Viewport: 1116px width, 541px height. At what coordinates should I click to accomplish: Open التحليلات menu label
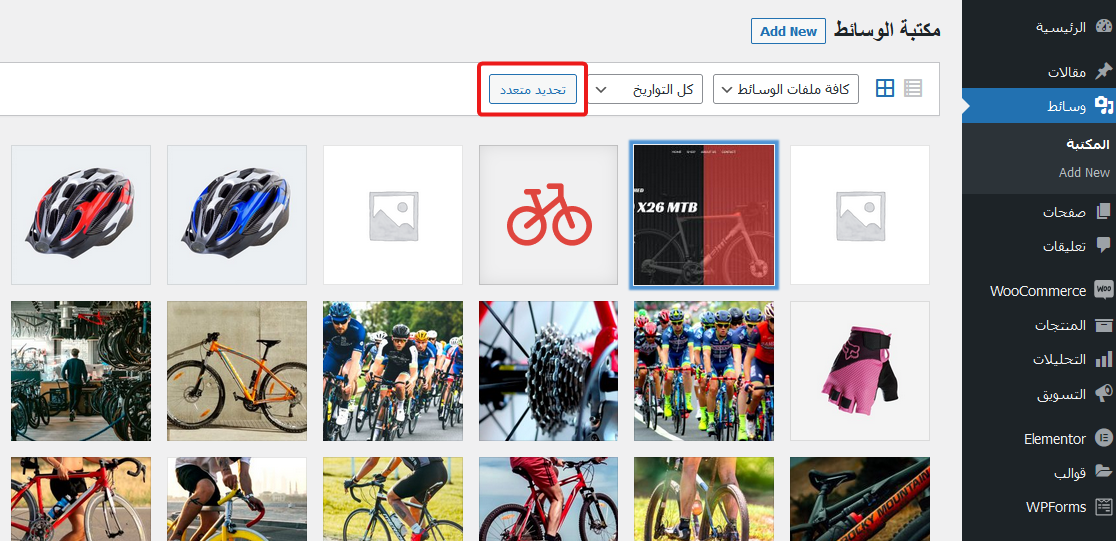[1060, 359]
